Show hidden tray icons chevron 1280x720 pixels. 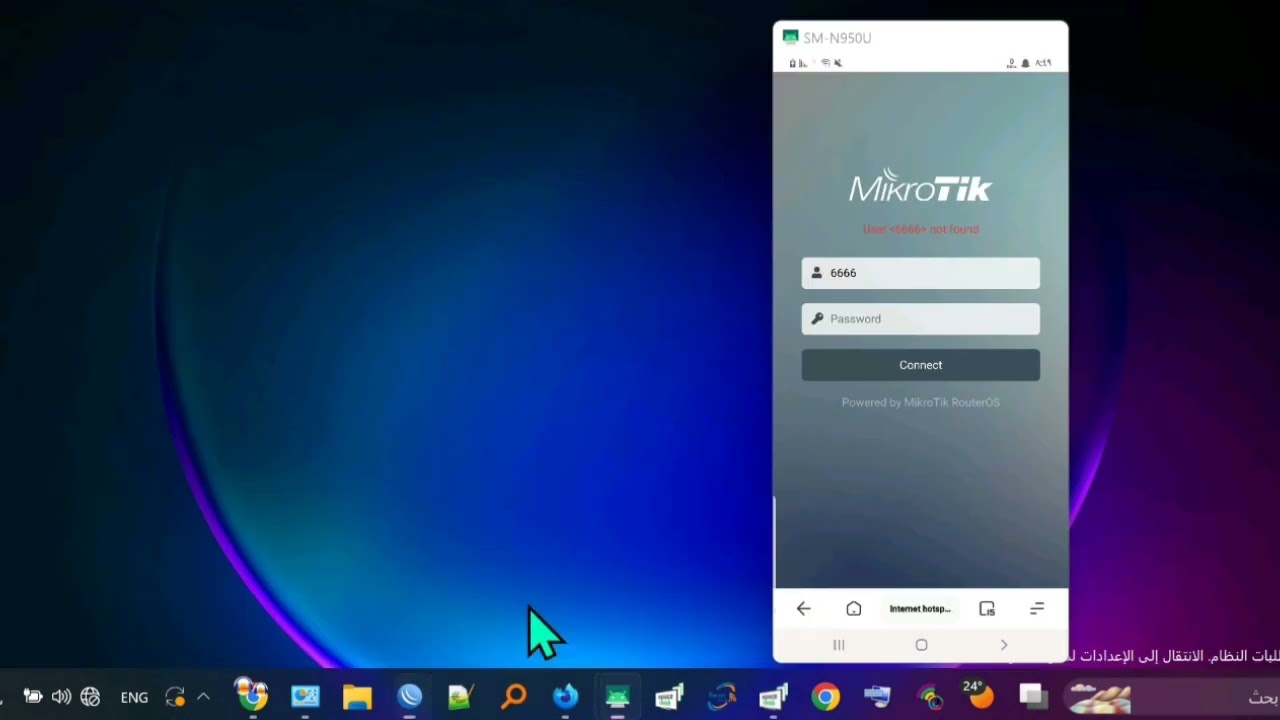tap(203, 697)
